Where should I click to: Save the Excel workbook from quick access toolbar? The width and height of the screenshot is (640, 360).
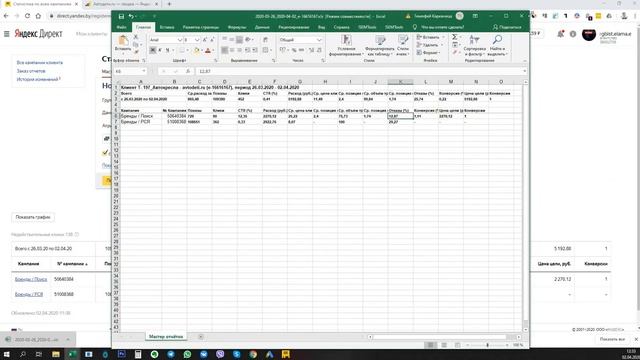(121, 16)
